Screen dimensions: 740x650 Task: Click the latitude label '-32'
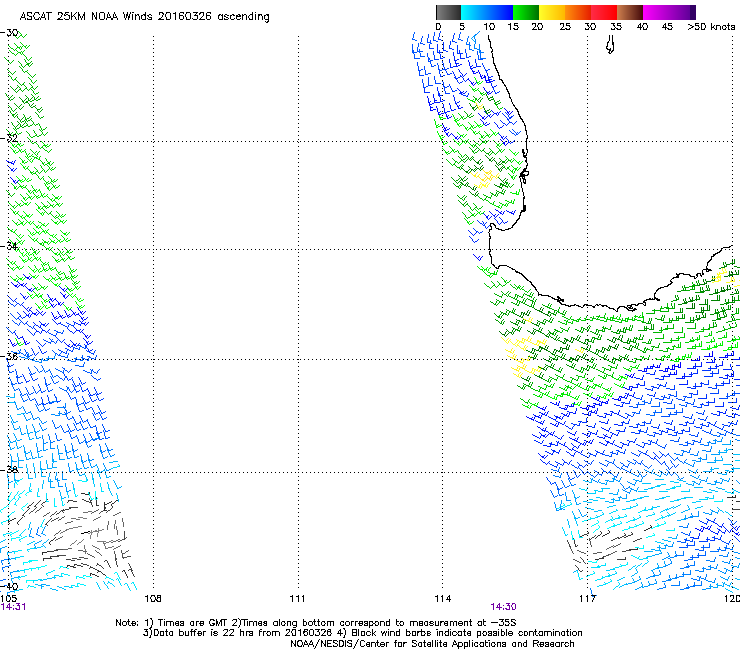click(9, 138)
